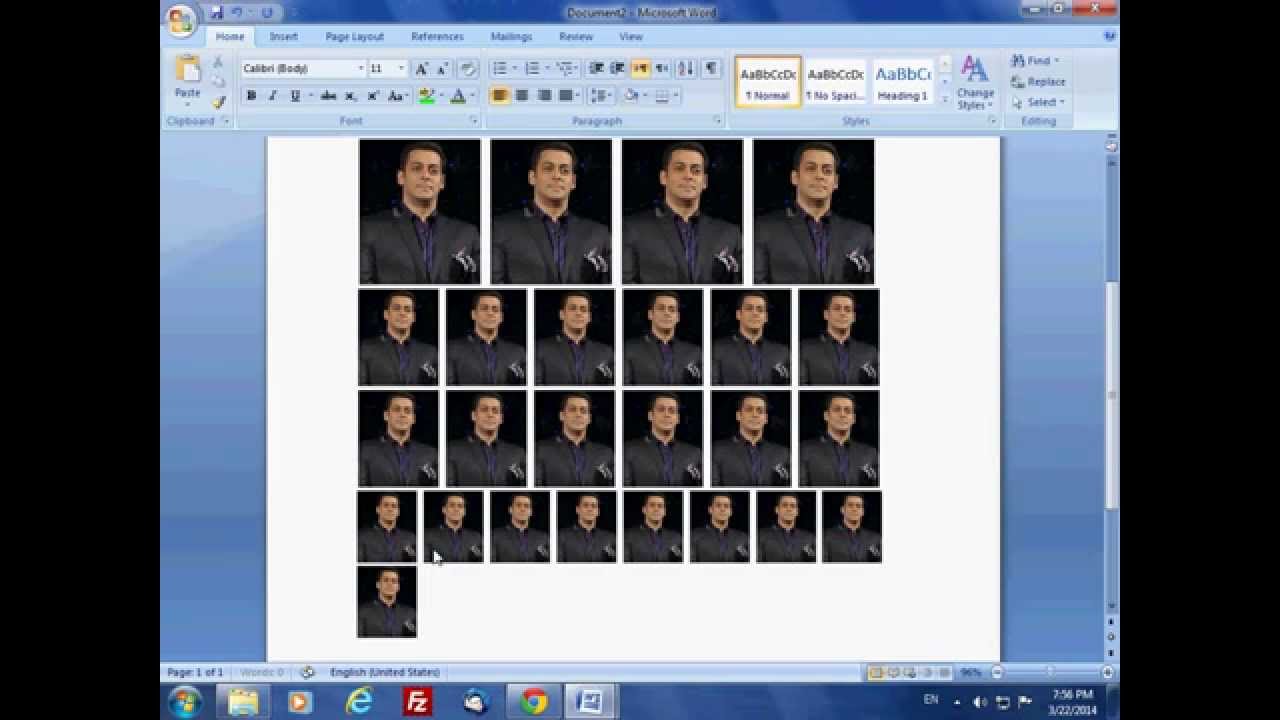Open the Font dialog launcher
Viewport: 1280px width, 720px height.
[474, 121]
